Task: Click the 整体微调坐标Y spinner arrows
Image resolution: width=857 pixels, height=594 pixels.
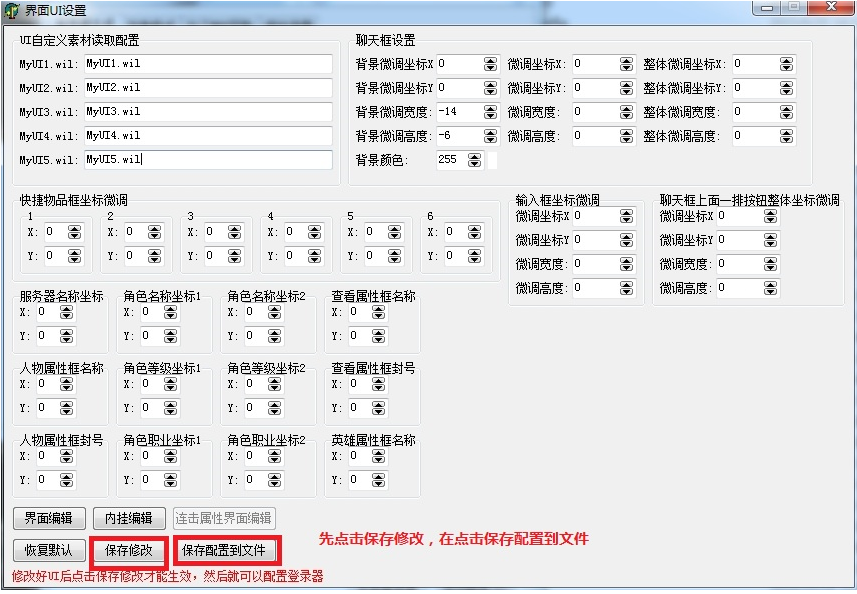Action: tap(786, 88)
